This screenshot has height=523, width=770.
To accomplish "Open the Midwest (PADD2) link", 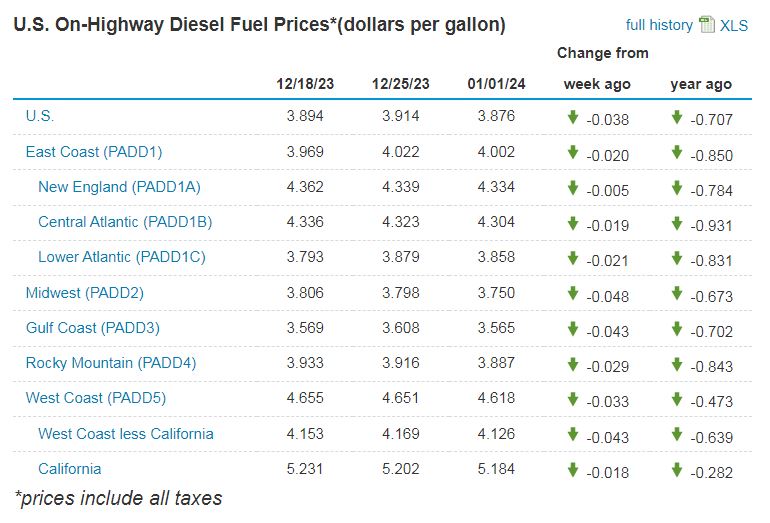I will coord(85,293).
